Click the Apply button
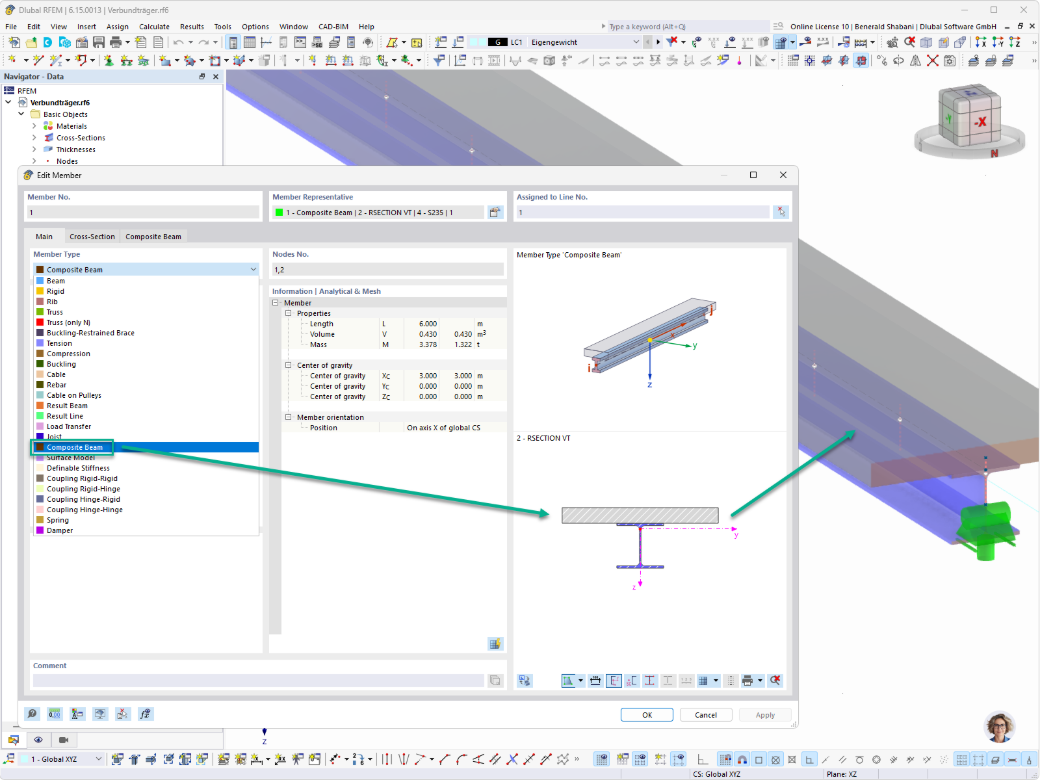The width and height of the screenshot is (1040, 780). click(765, 715)
